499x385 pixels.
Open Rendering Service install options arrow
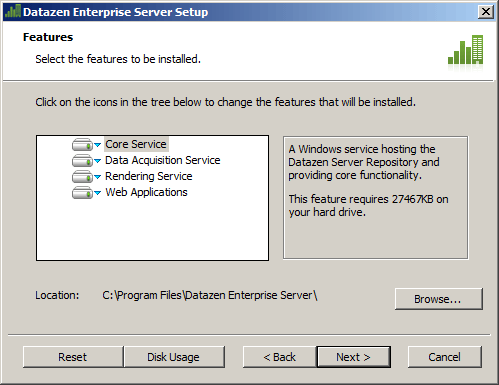[97, 177]
